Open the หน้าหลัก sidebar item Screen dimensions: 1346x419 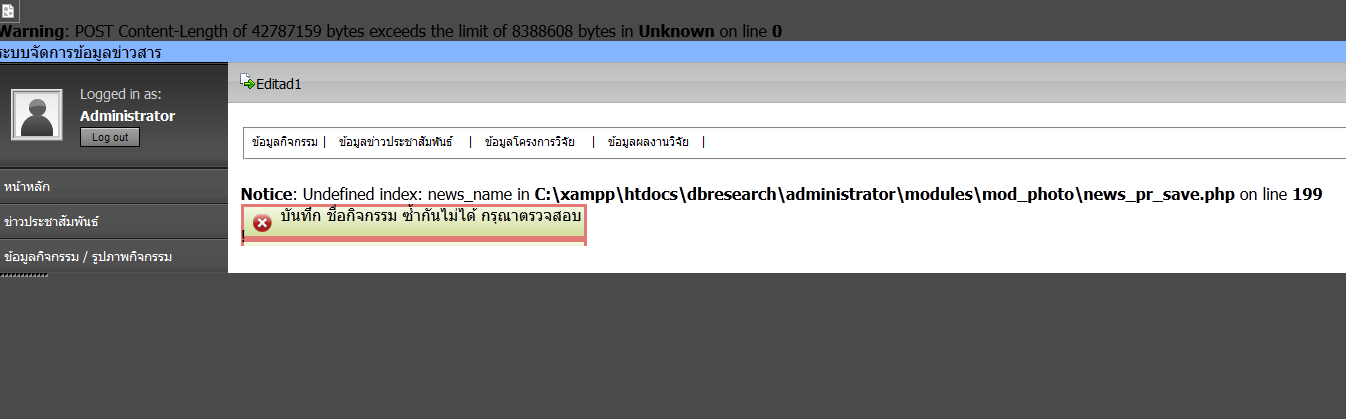point(114,186)
